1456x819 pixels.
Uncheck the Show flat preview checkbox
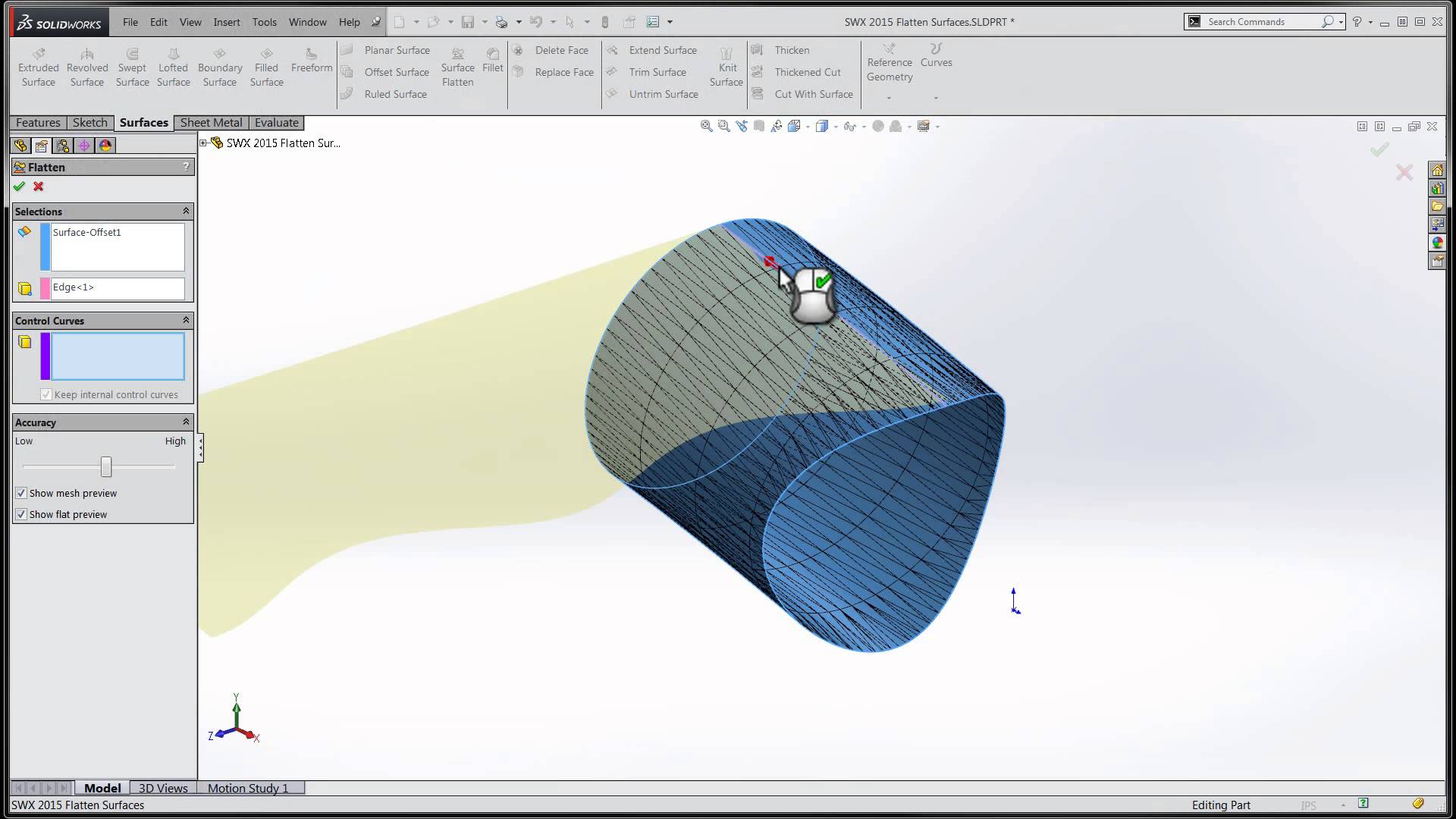point(21,514)
